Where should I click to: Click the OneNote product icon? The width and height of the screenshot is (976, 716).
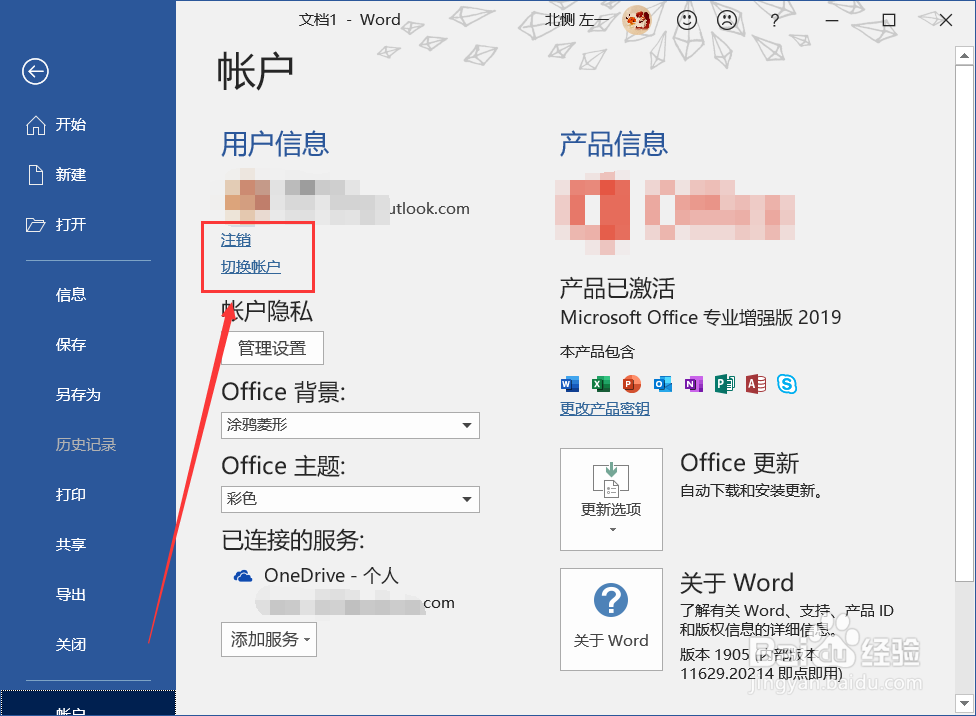coord(694,384)
